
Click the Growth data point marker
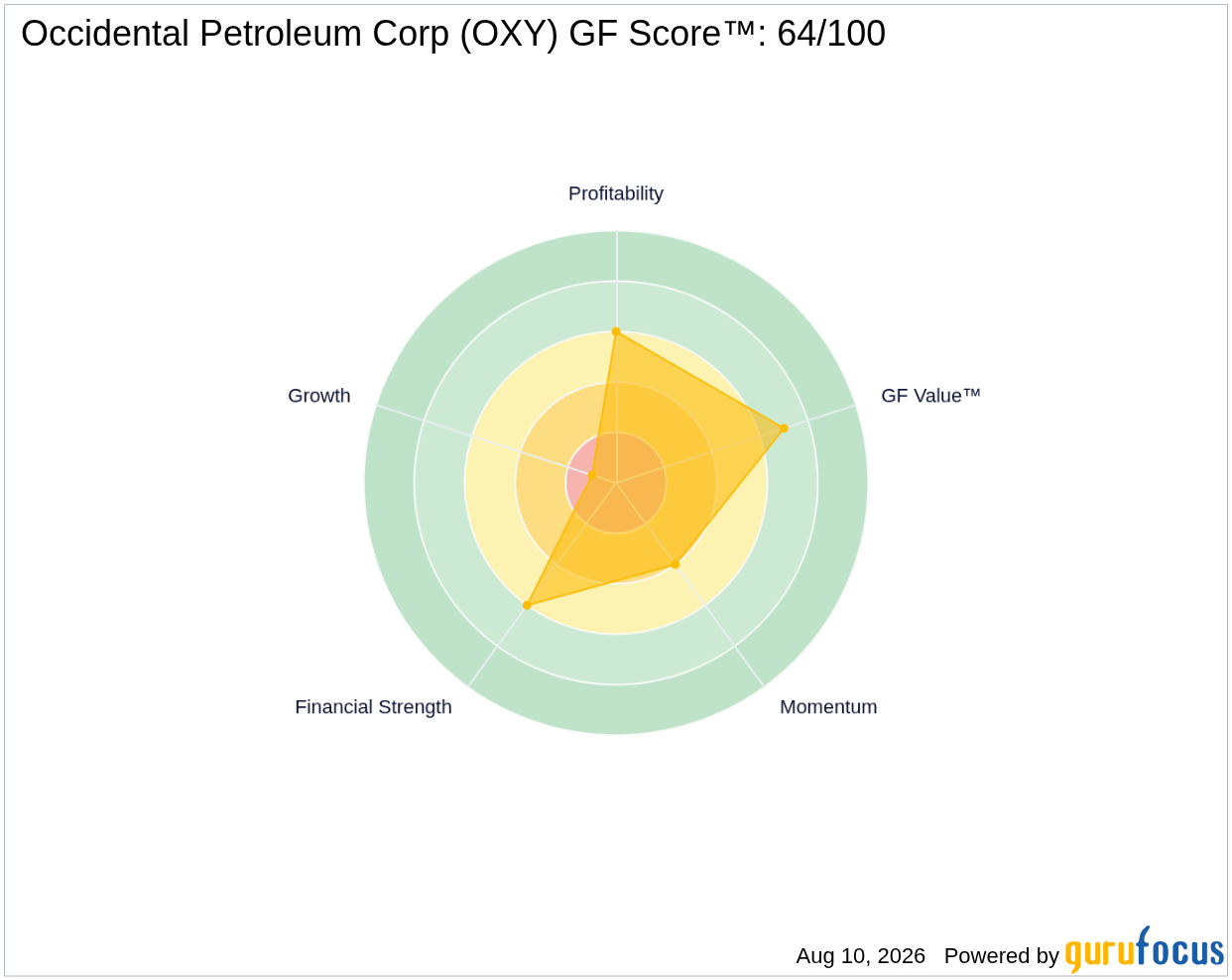(x=592, y=475)
